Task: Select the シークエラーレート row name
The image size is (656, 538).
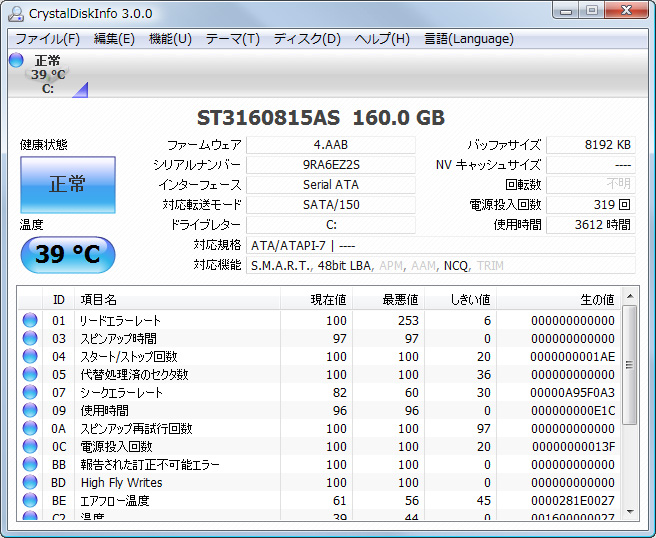Action: pyautogui.click(x=121, y=392)
